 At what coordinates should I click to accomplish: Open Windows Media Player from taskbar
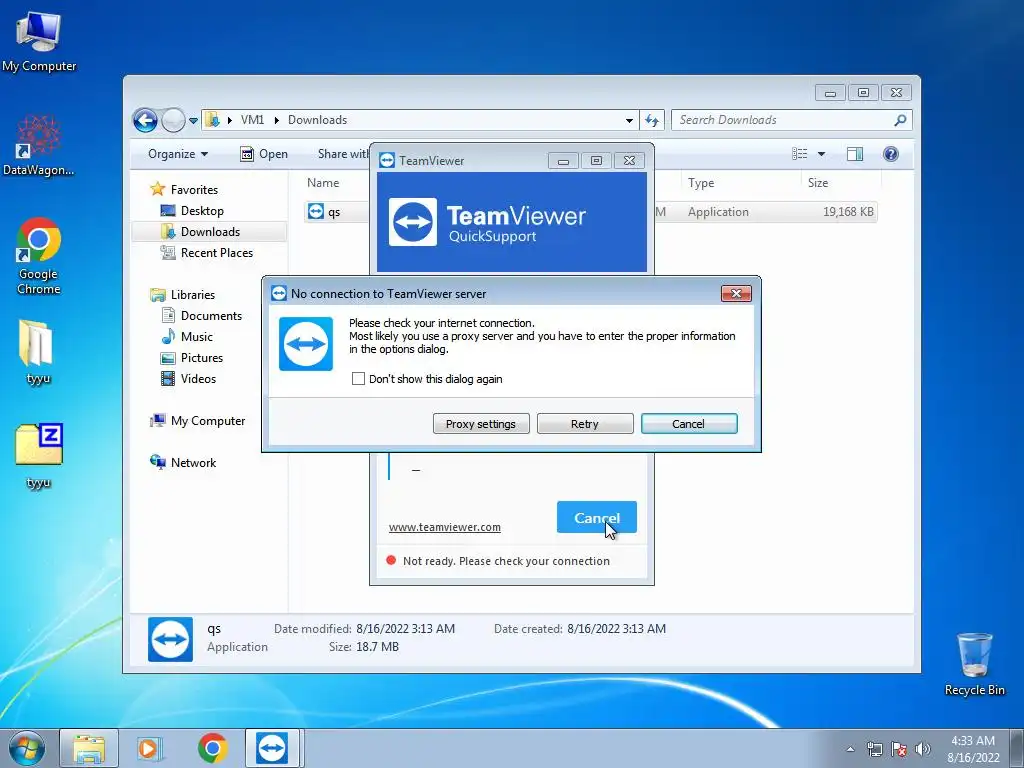coord(150,748)
